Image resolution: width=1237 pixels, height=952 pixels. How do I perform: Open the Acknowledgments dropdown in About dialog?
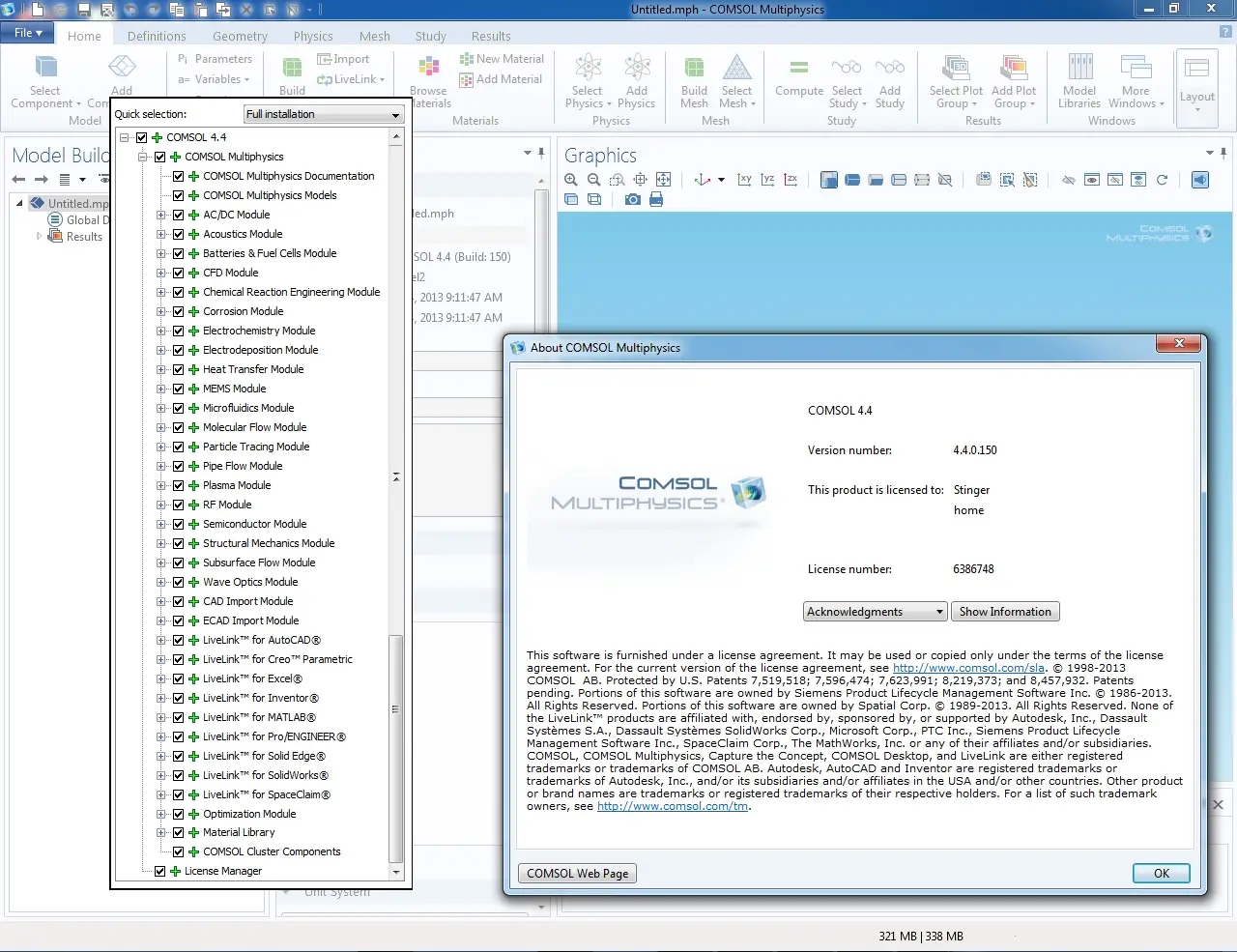pyautogui.click(x=875, y=612)
